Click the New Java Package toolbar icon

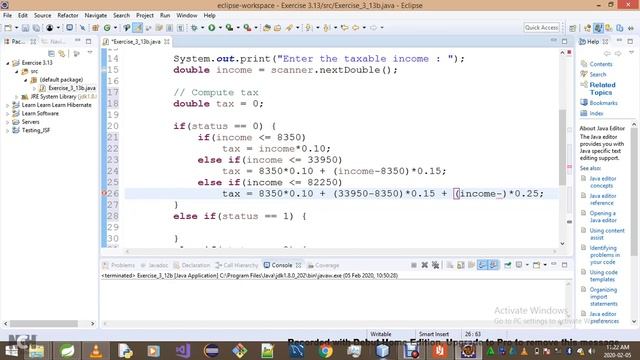96,28
